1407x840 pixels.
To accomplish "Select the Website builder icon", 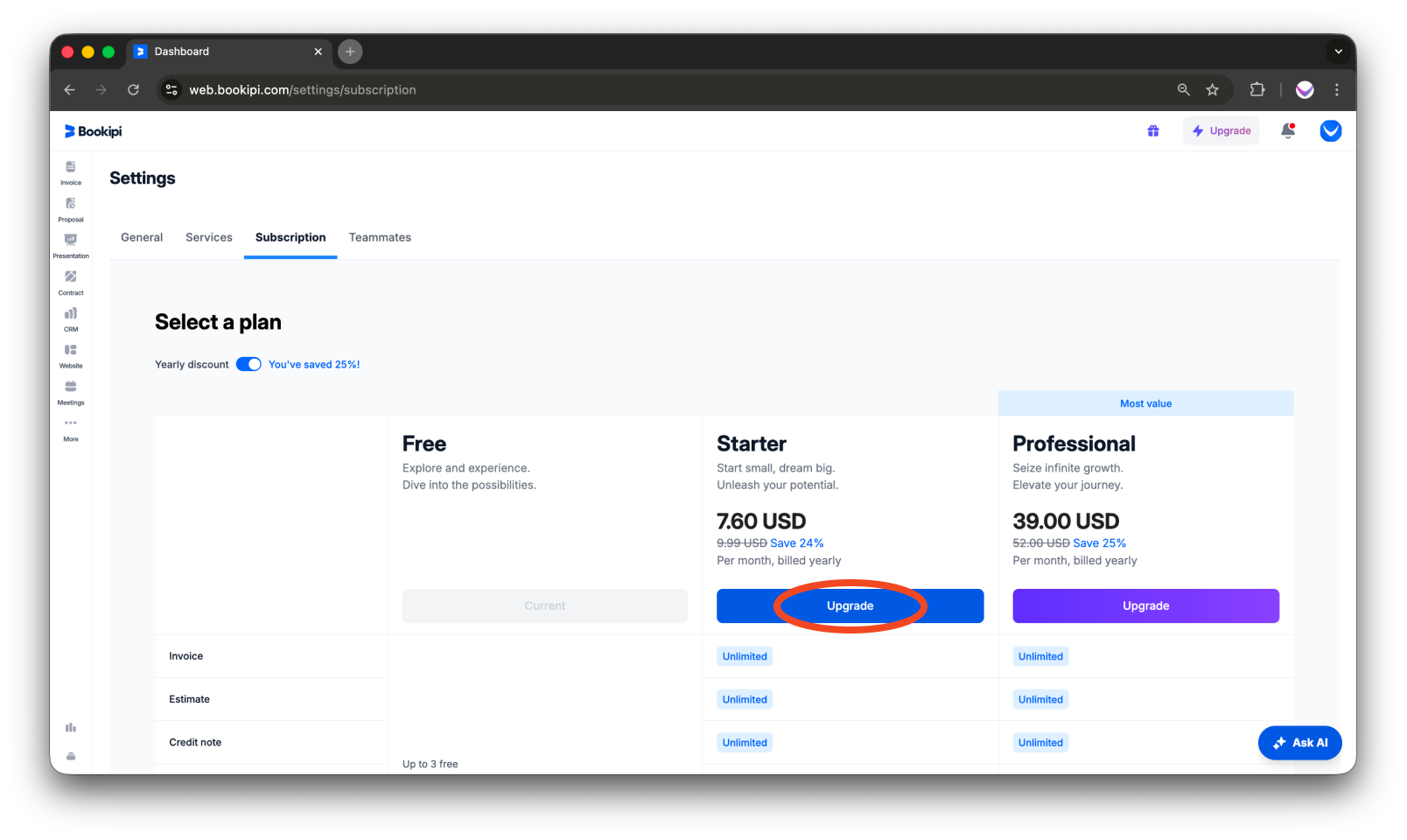I will coord(70,355).
